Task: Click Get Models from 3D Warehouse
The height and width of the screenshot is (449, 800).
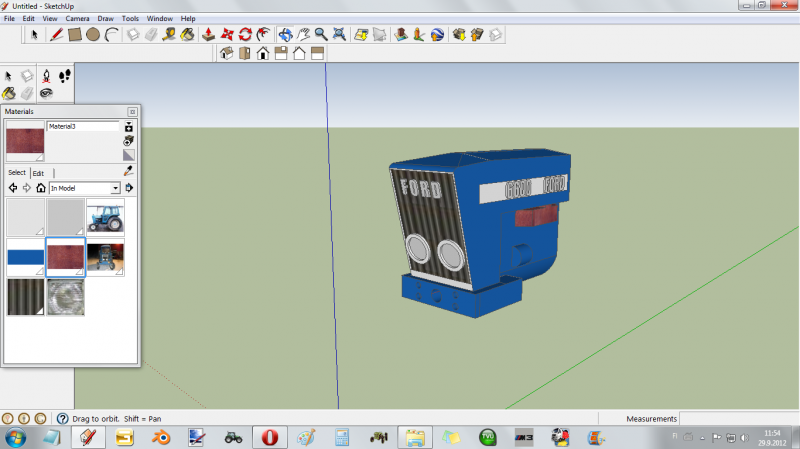Action: (x=459, y=35)
